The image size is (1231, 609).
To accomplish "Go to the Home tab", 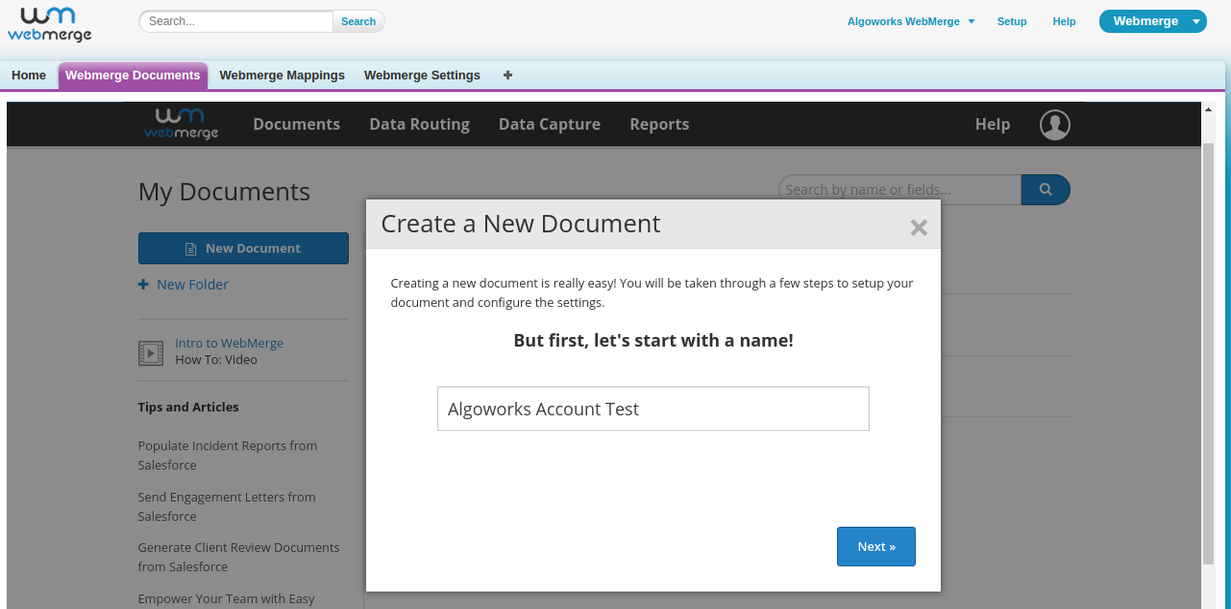I will (x=29, y=75).
